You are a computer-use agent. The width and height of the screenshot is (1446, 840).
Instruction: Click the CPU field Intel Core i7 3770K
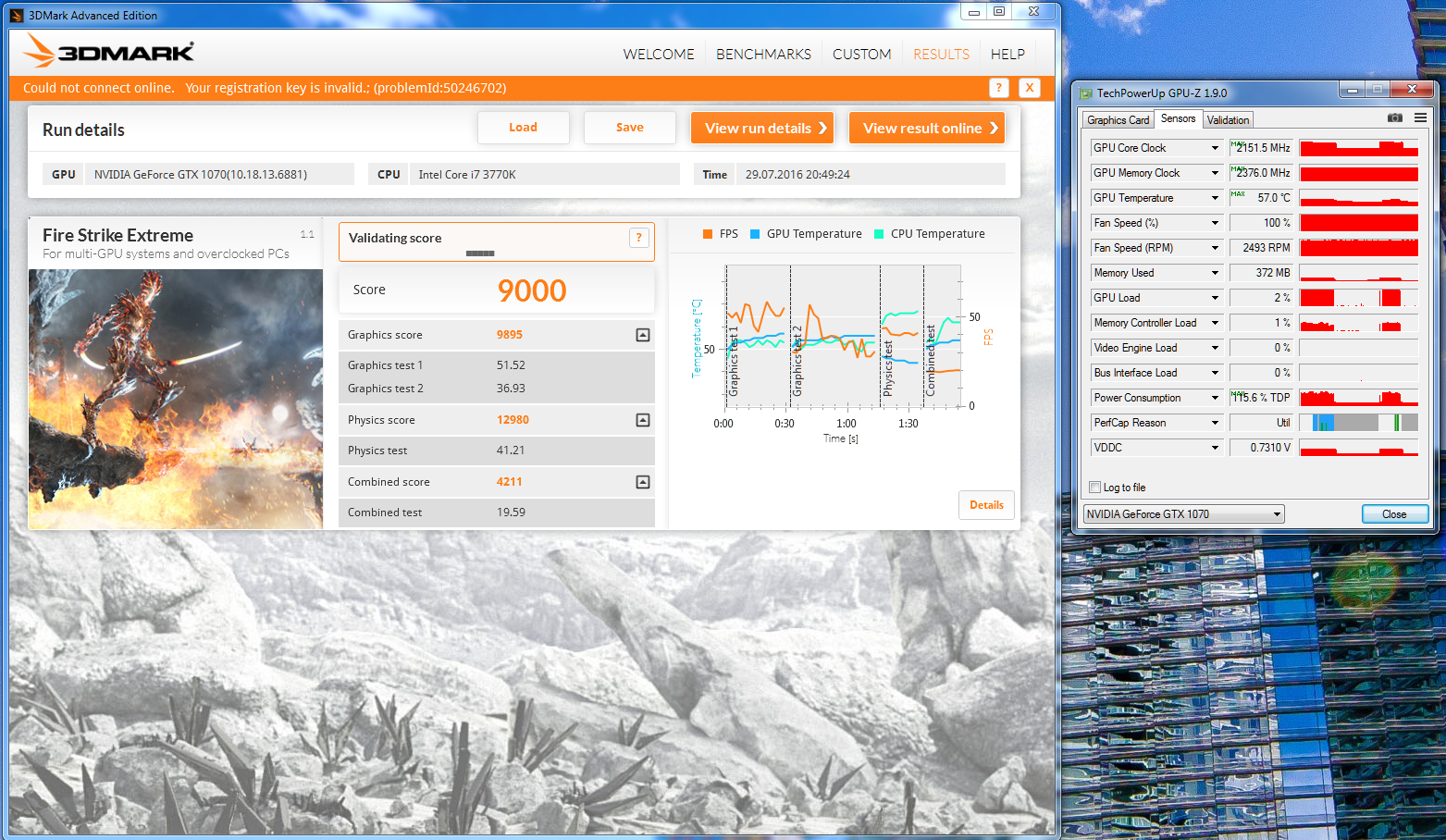point(544,174)
